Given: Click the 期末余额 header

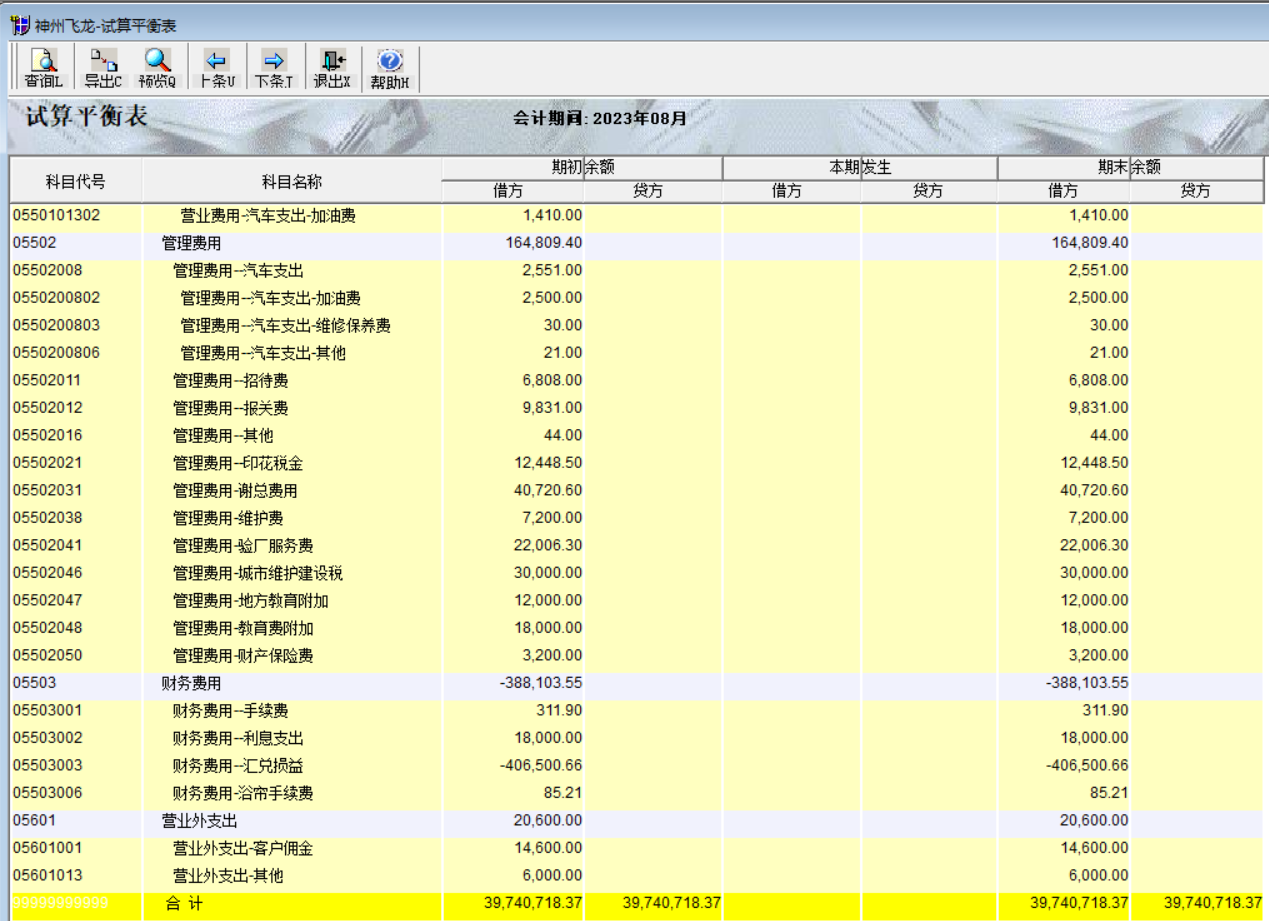Looking at the screenshot, I should coord(1130,168).
